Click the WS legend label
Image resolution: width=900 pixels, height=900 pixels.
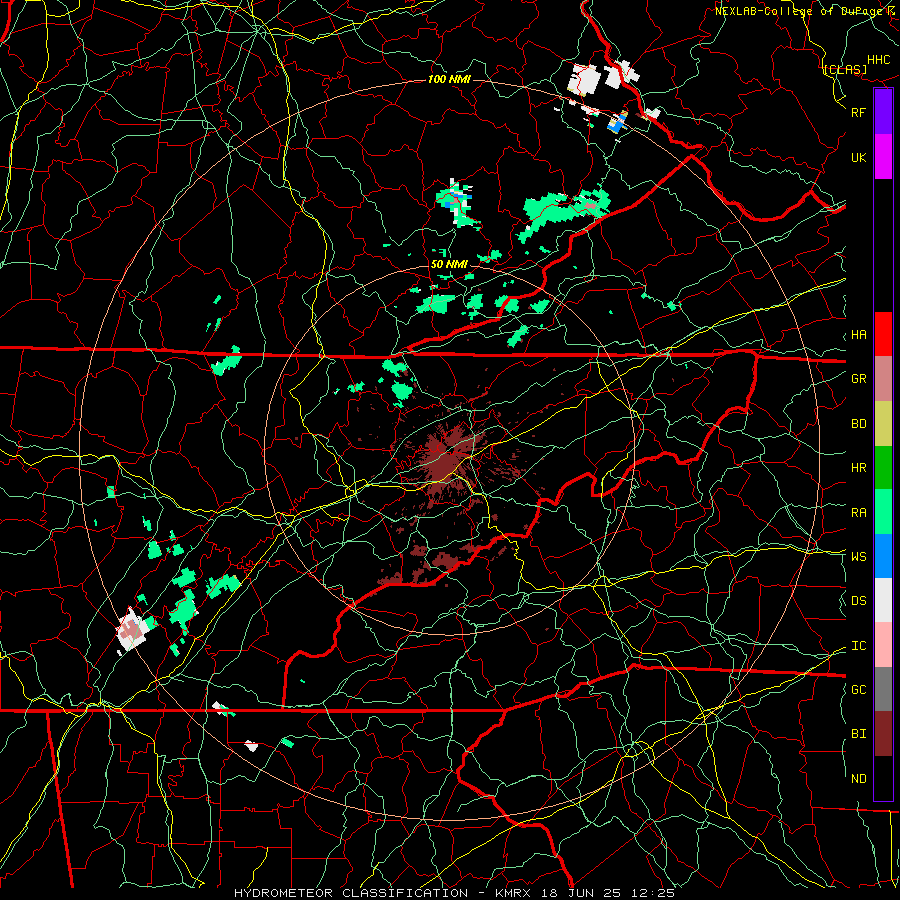859,557
